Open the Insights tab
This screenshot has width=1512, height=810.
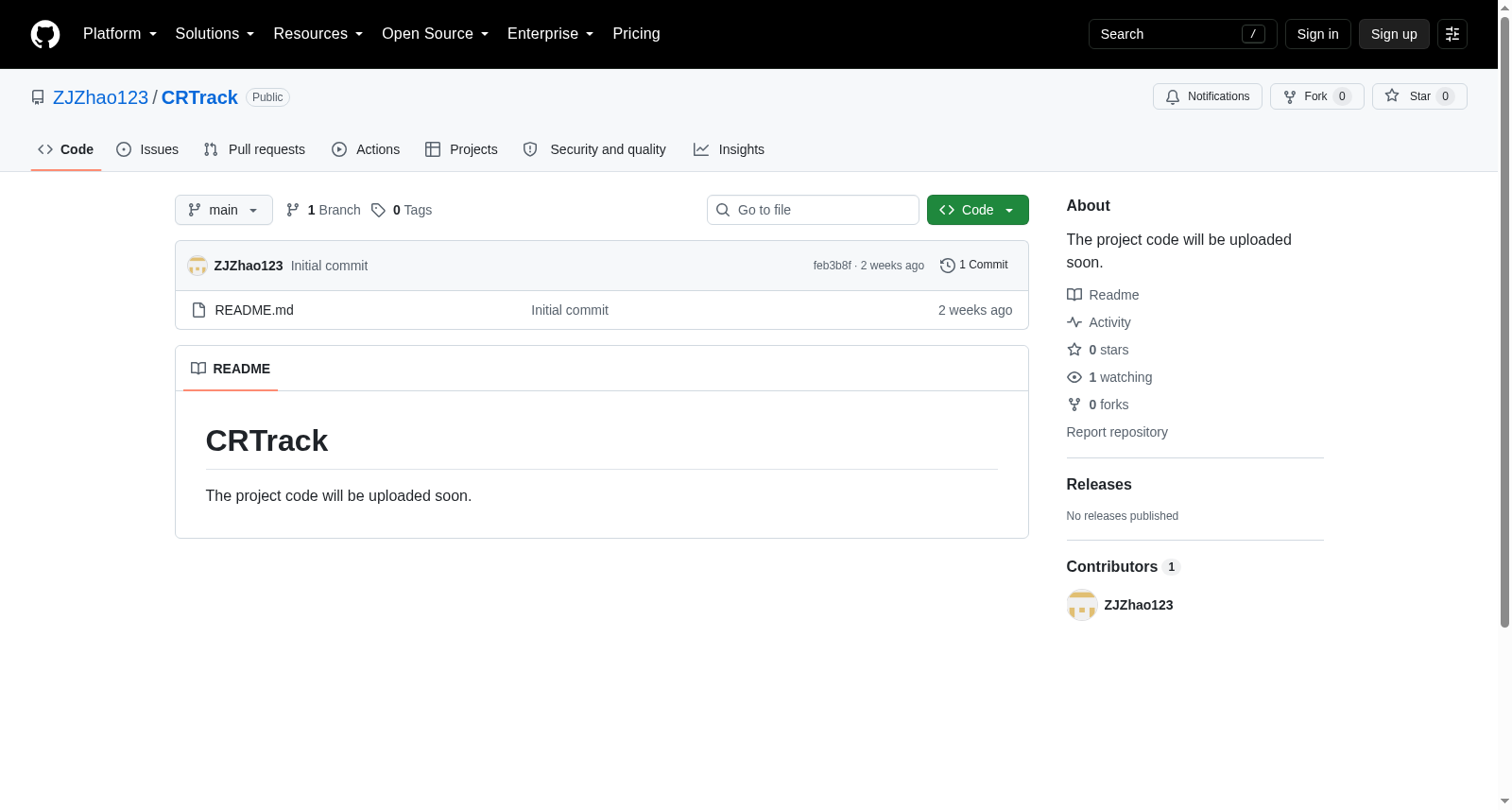click(729, 149)
